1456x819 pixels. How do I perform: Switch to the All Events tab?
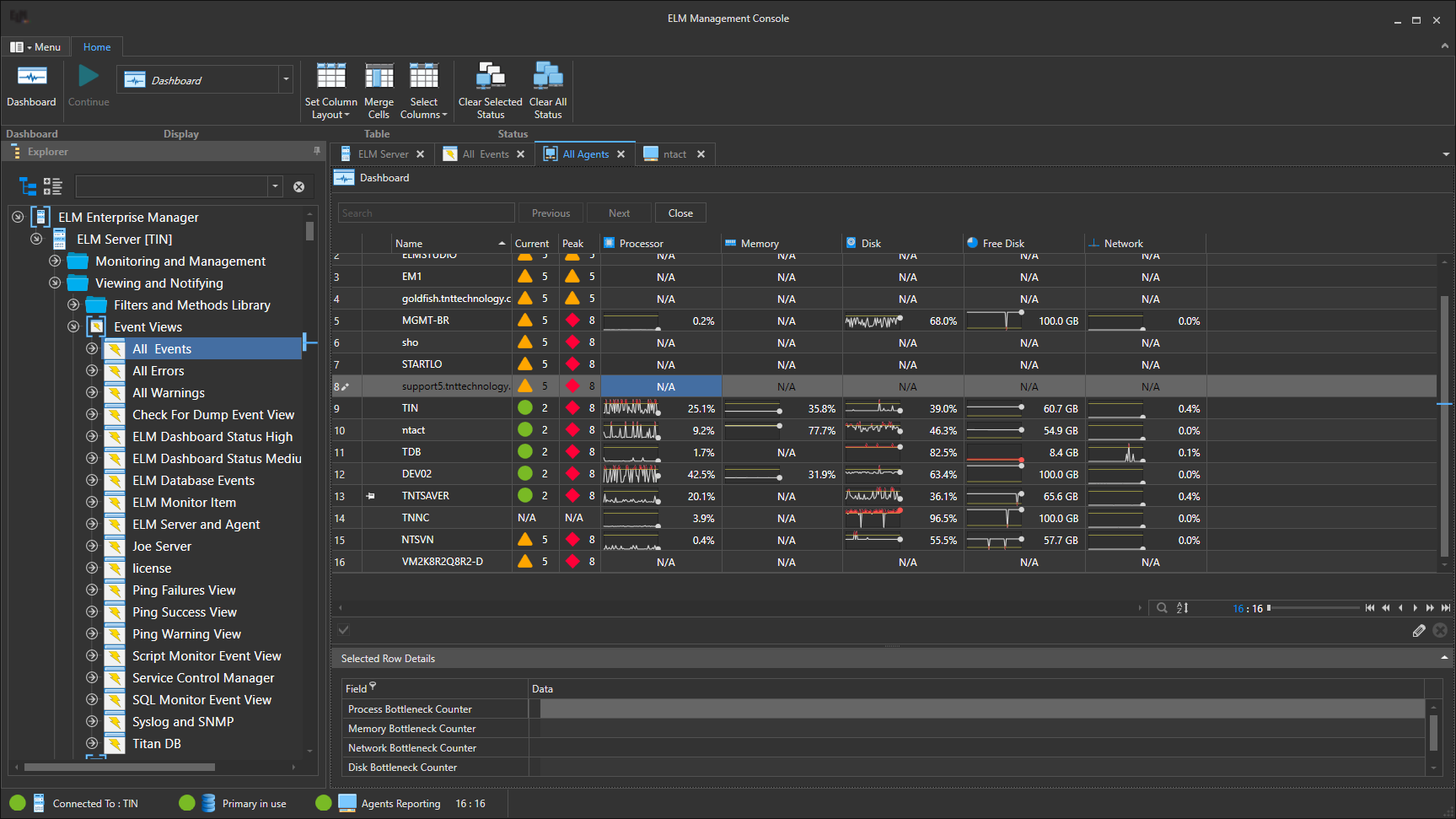(x=486, y=154)
